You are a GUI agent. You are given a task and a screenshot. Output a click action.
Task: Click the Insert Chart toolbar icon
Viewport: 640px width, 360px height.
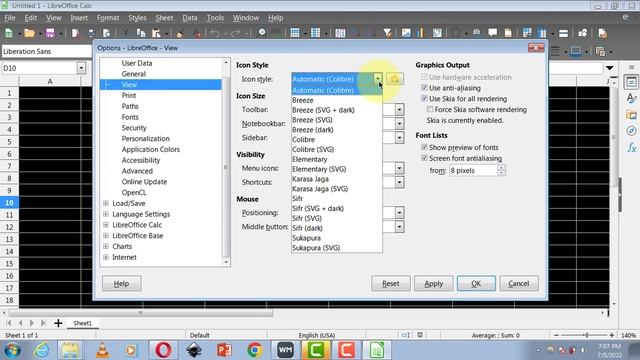(x=421, y=33)
